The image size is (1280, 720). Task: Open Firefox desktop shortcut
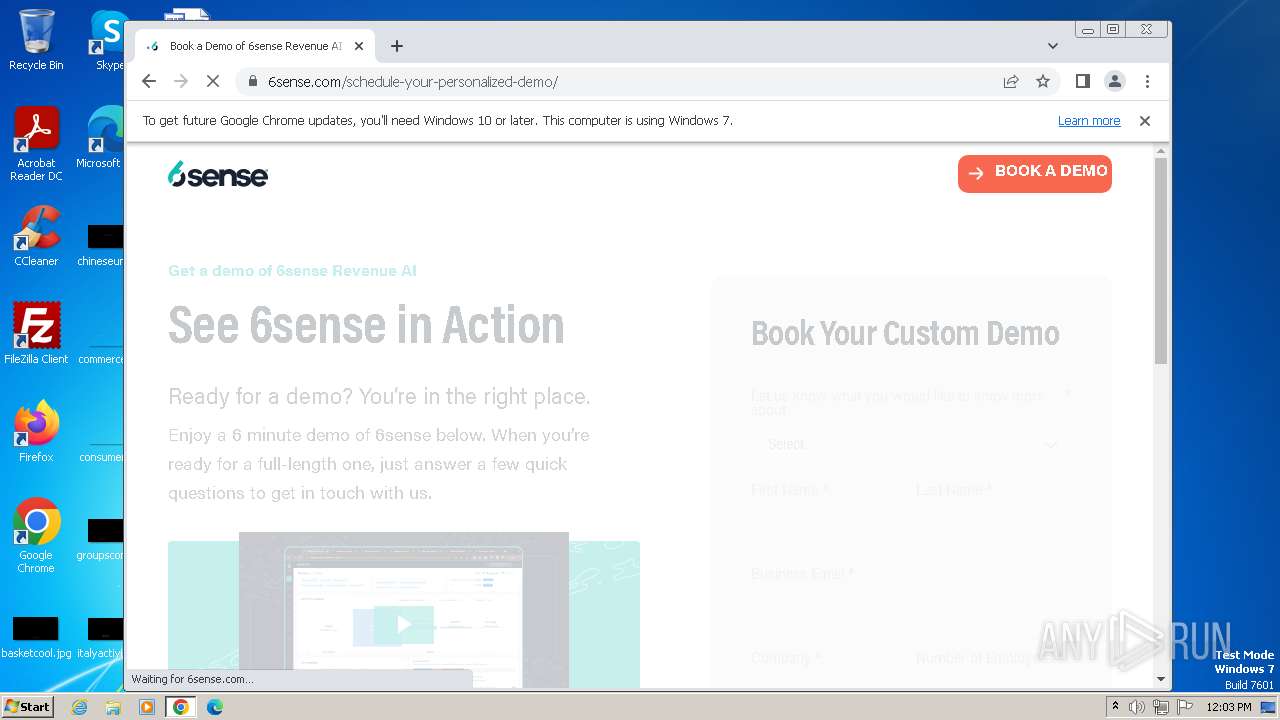click(x=36, y=431)
